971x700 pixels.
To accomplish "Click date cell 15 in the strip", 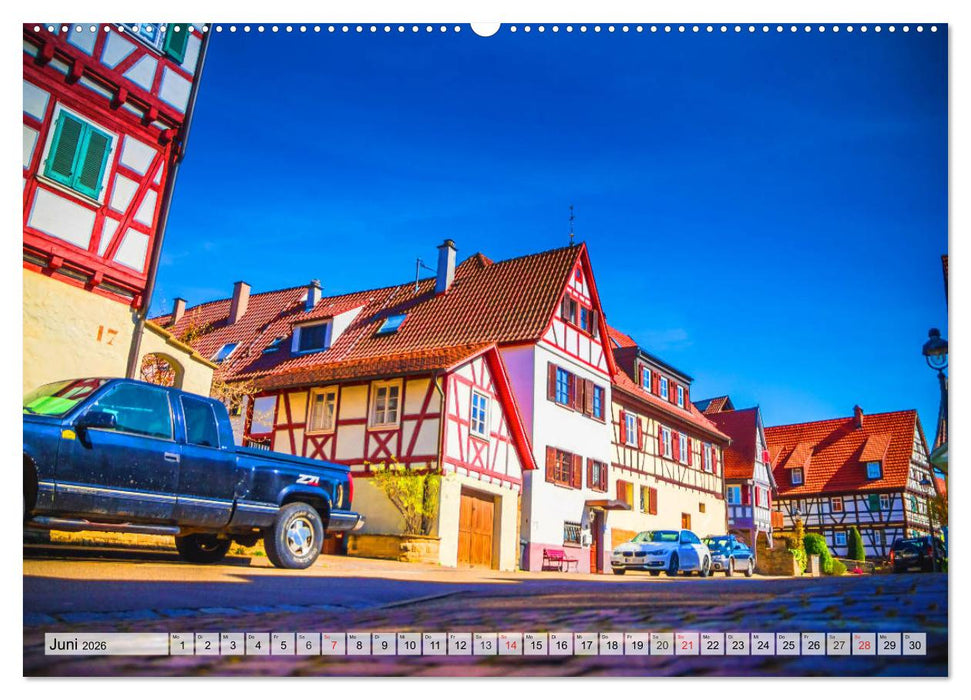I will [x=538, y=645].
